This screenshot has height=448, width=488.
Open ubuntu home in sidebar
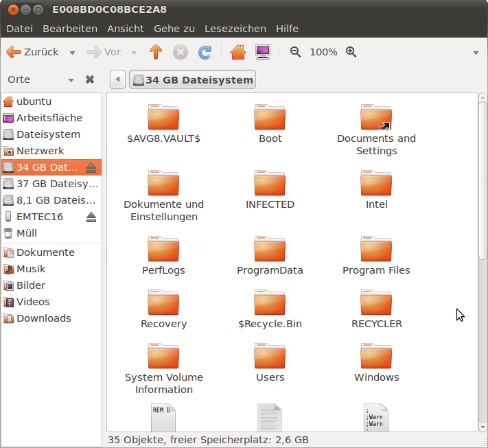(x=51, y=101)
